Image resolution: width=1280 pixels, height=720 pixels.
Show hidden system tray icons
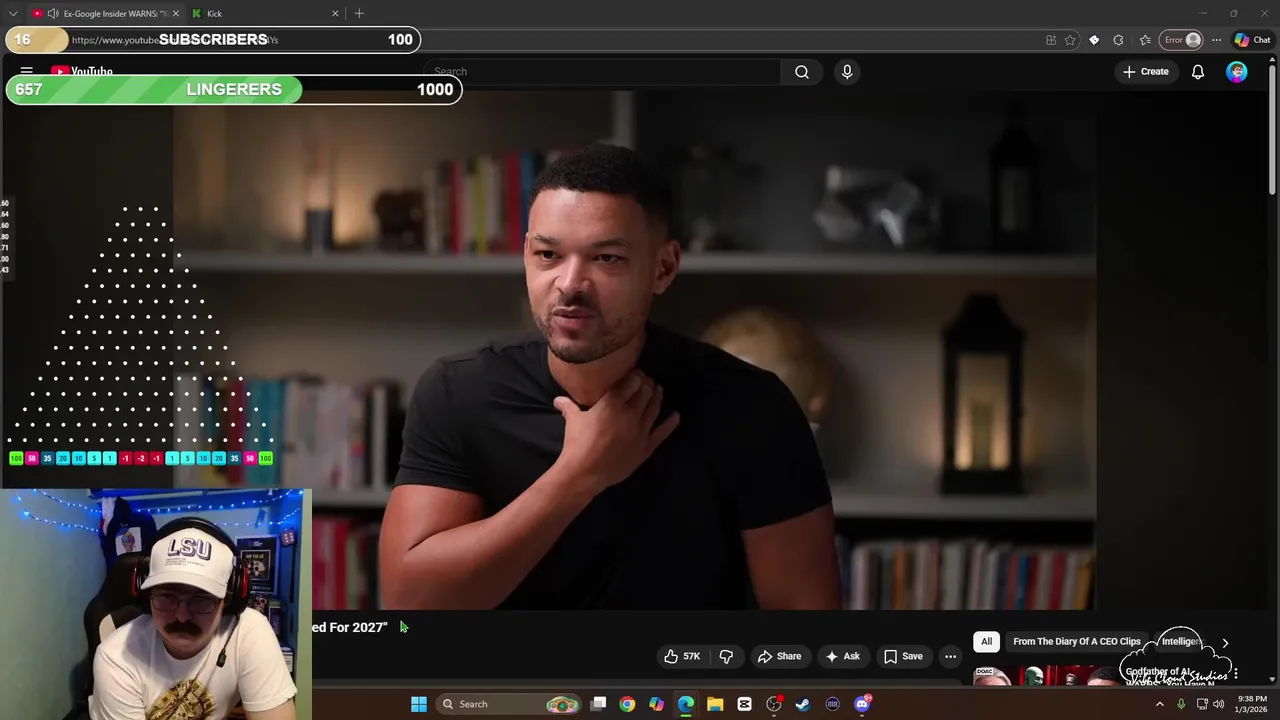(x=1160, y=704)
